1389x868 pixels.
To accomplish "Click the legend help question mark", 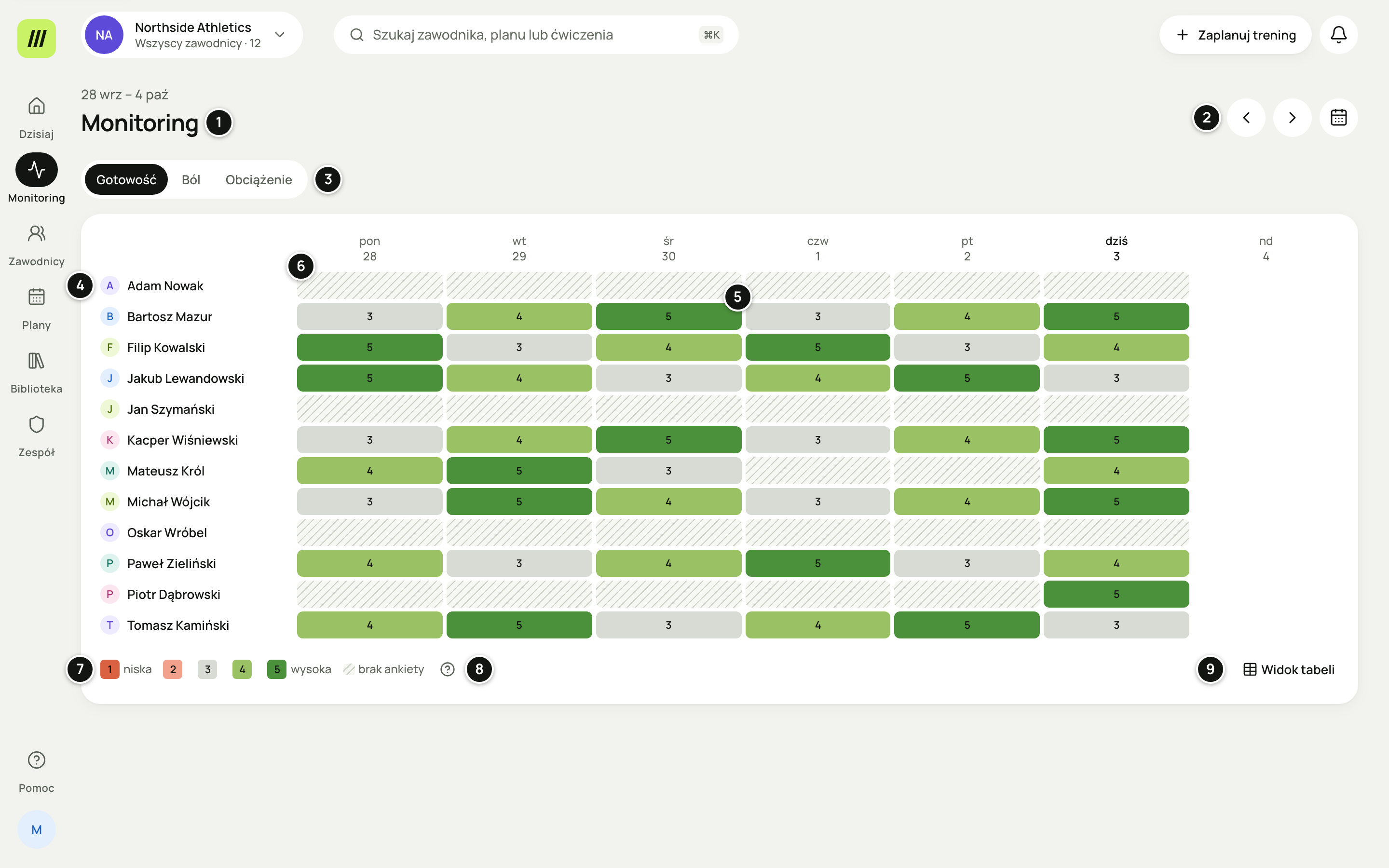I will 448,669.
